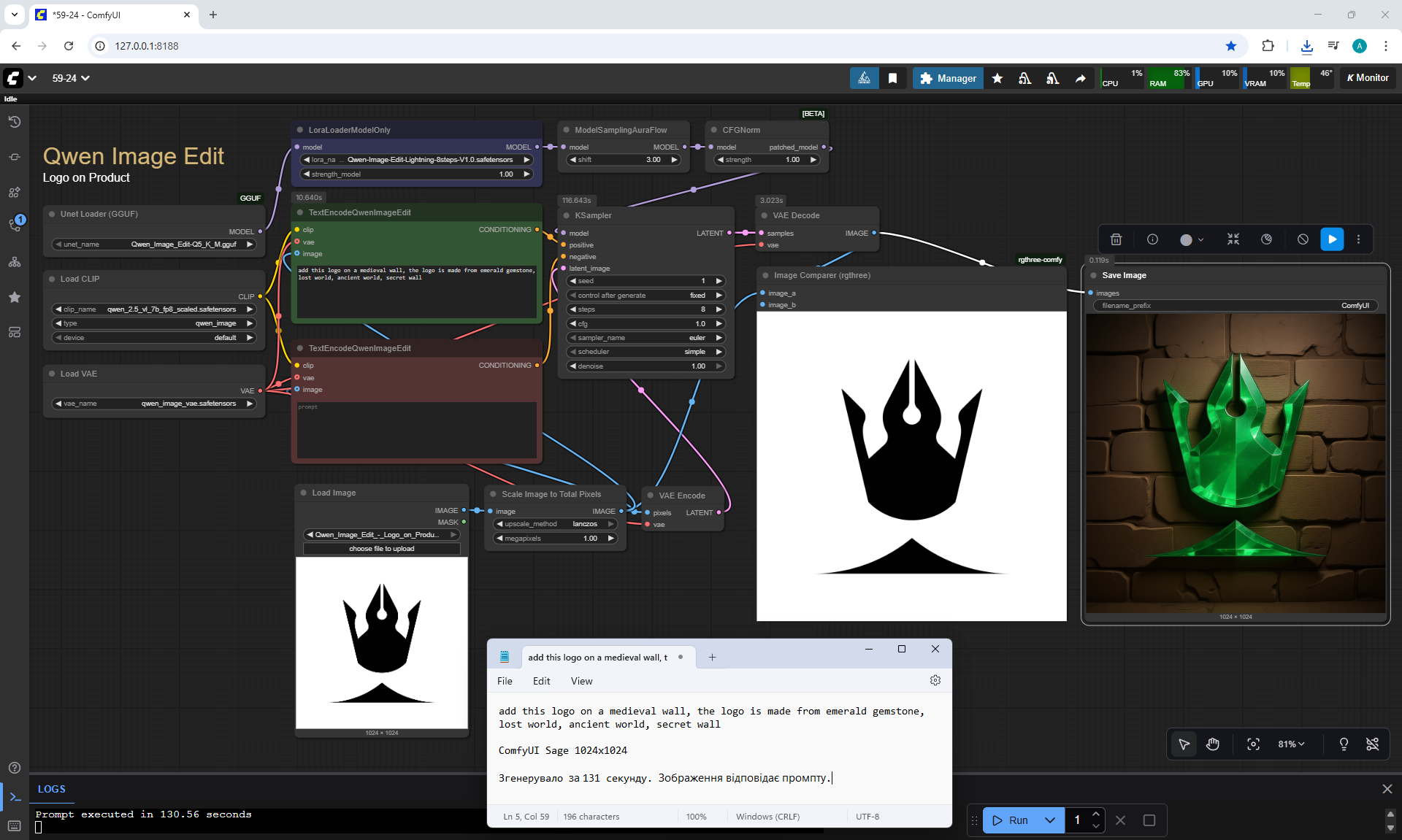
Task: Collapse the KSampler node with its dot
Action: point(567,216)
